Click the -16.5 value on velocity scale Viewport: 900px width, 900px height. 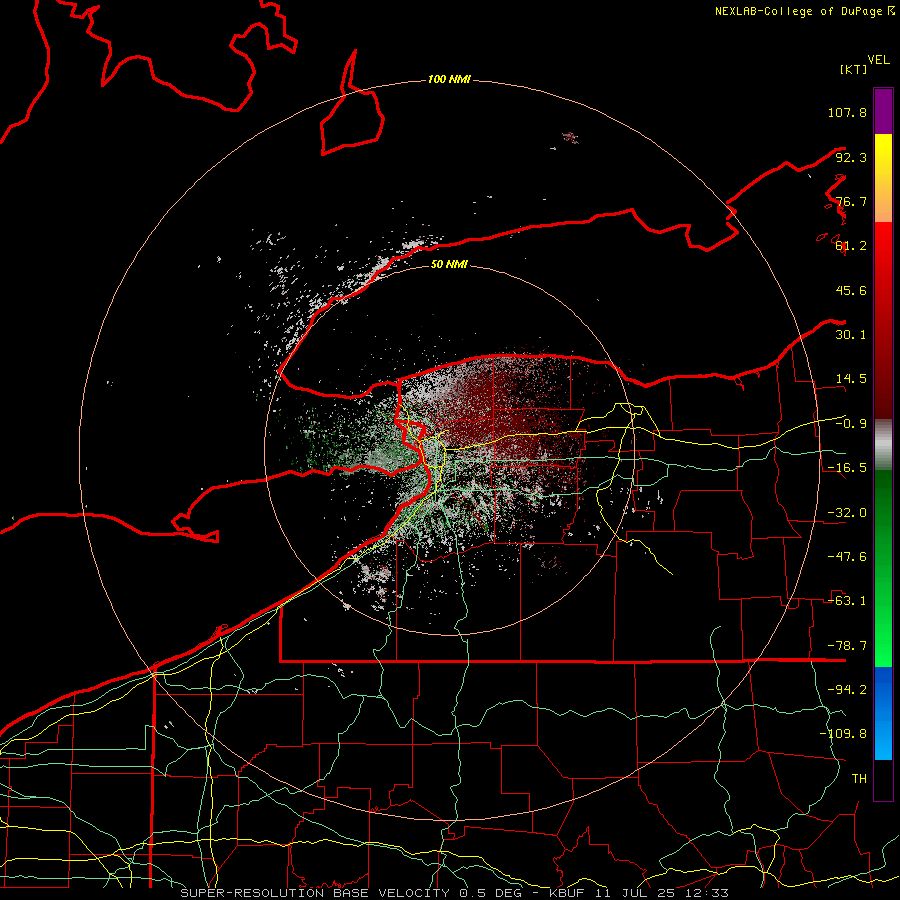point(847,468)
